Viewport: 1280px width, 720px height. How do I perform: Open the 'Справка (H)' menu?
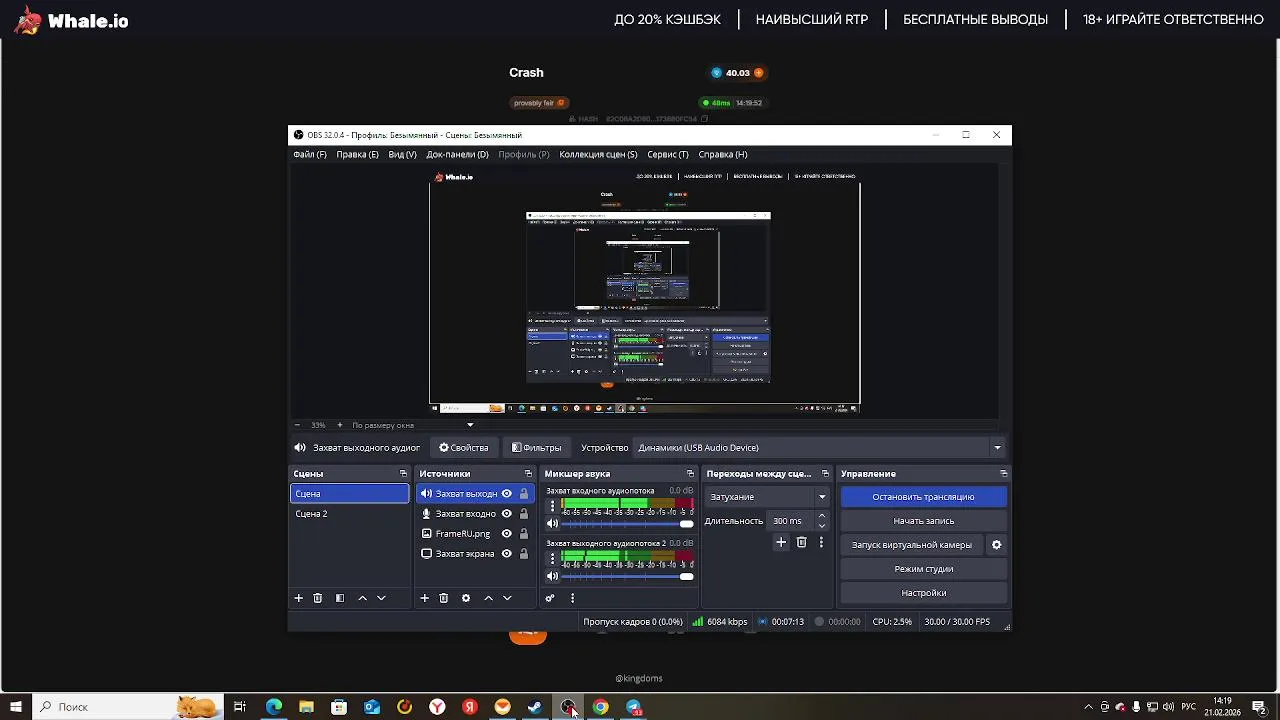[x=723, y=155]
